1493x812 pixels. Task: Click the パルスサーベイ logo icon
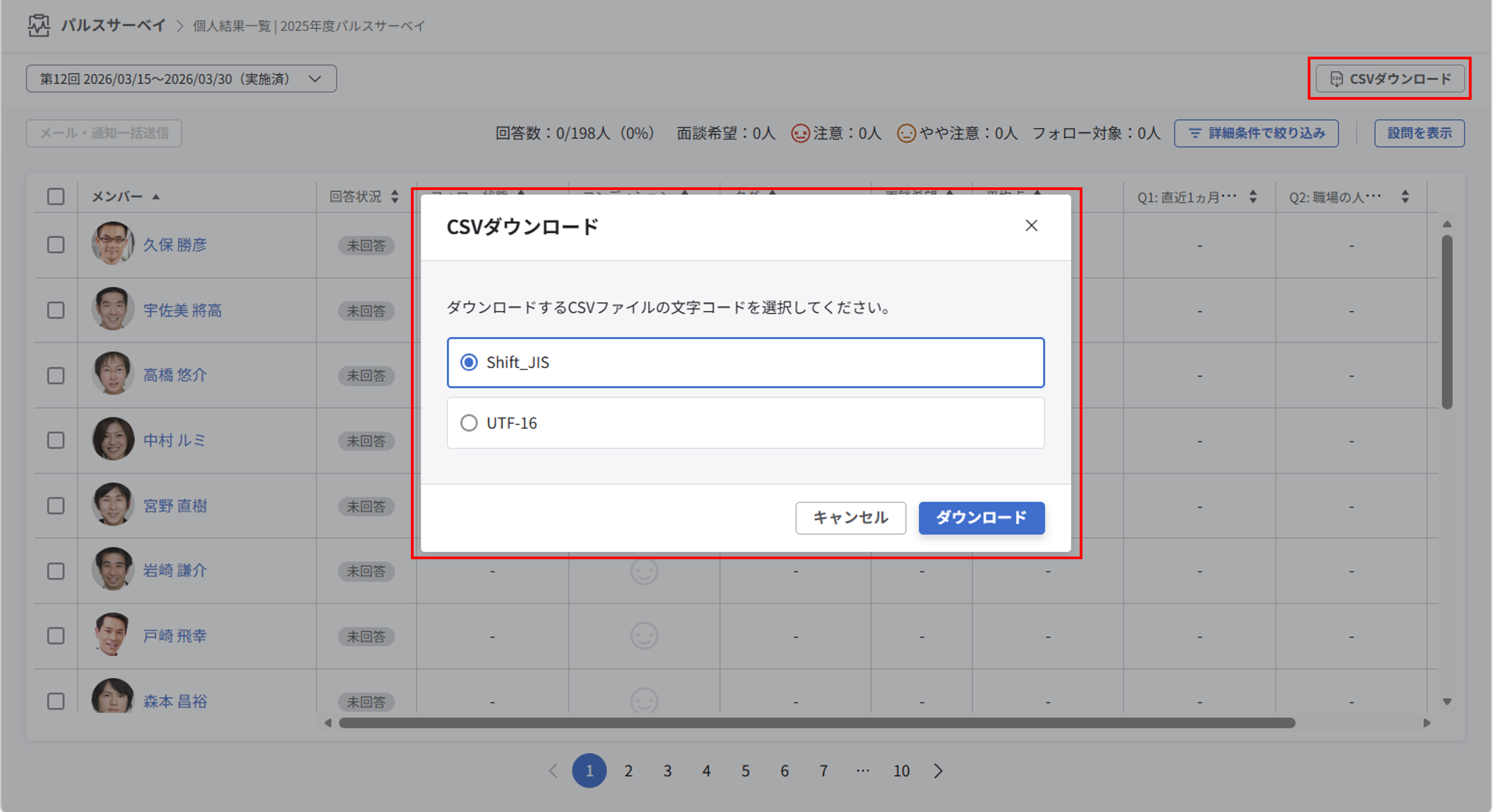pyautogui.click(x=39, y=25)
